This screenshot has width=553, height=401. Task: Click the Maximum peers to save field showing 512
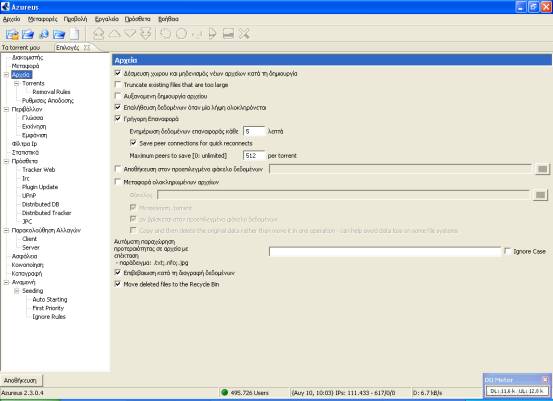pos(254,156)
